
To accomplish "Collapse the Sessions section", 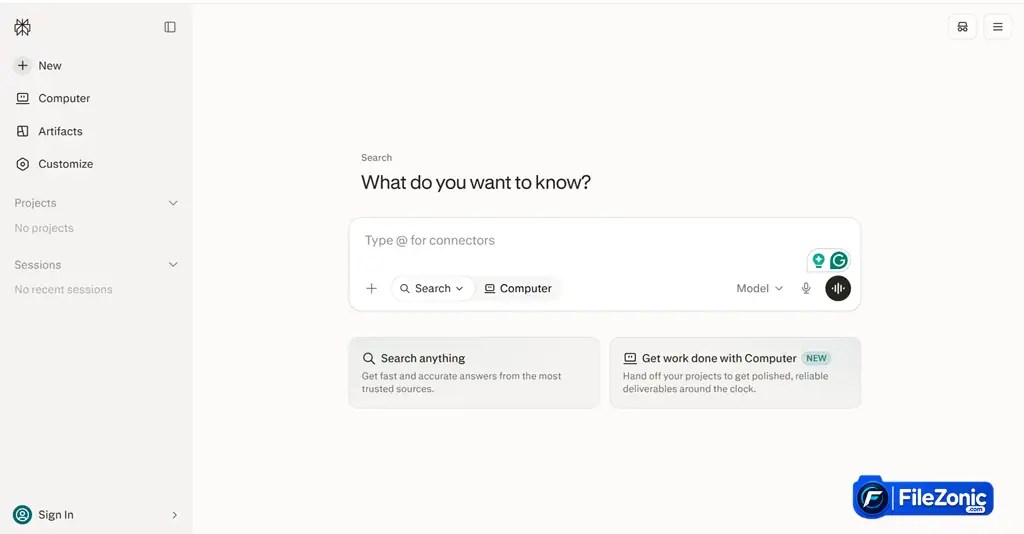I will pos(173,264).
